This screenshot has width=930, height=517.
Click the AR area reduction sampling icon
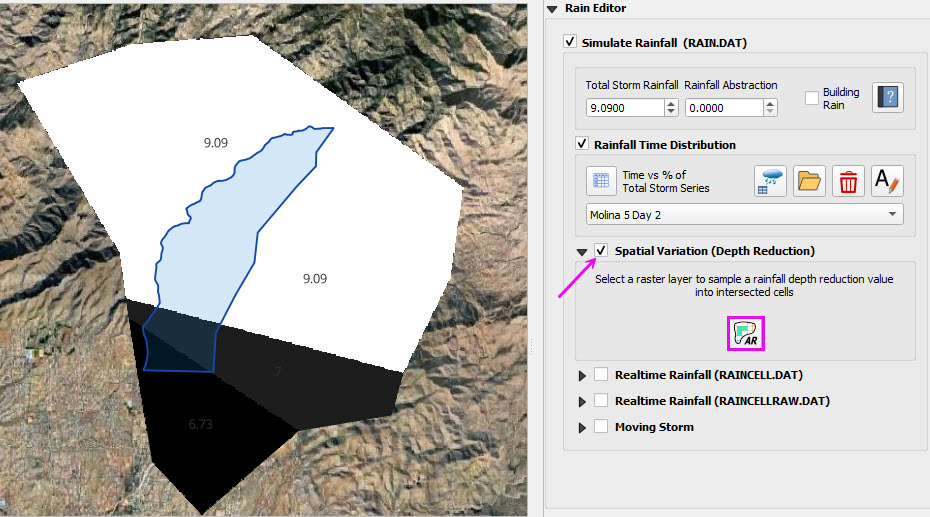click(746, 334)
